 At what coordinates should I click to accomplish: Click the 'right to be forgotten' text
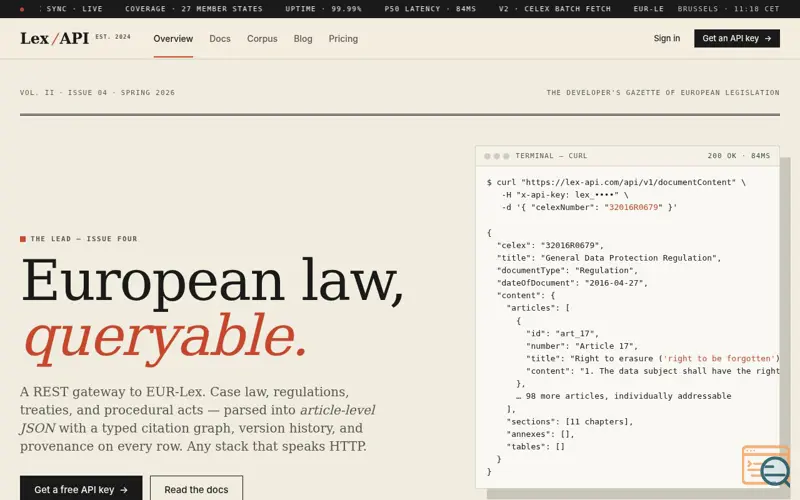click(x=721, y=359)
